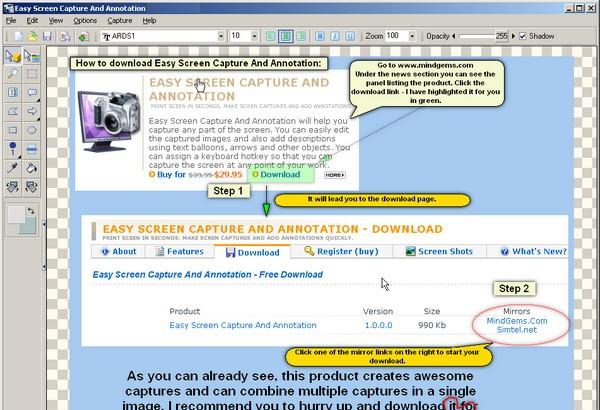This screenshot has width=600, height=410.
Task: Create a new document from the toolbar
Action: coord(18,36)
